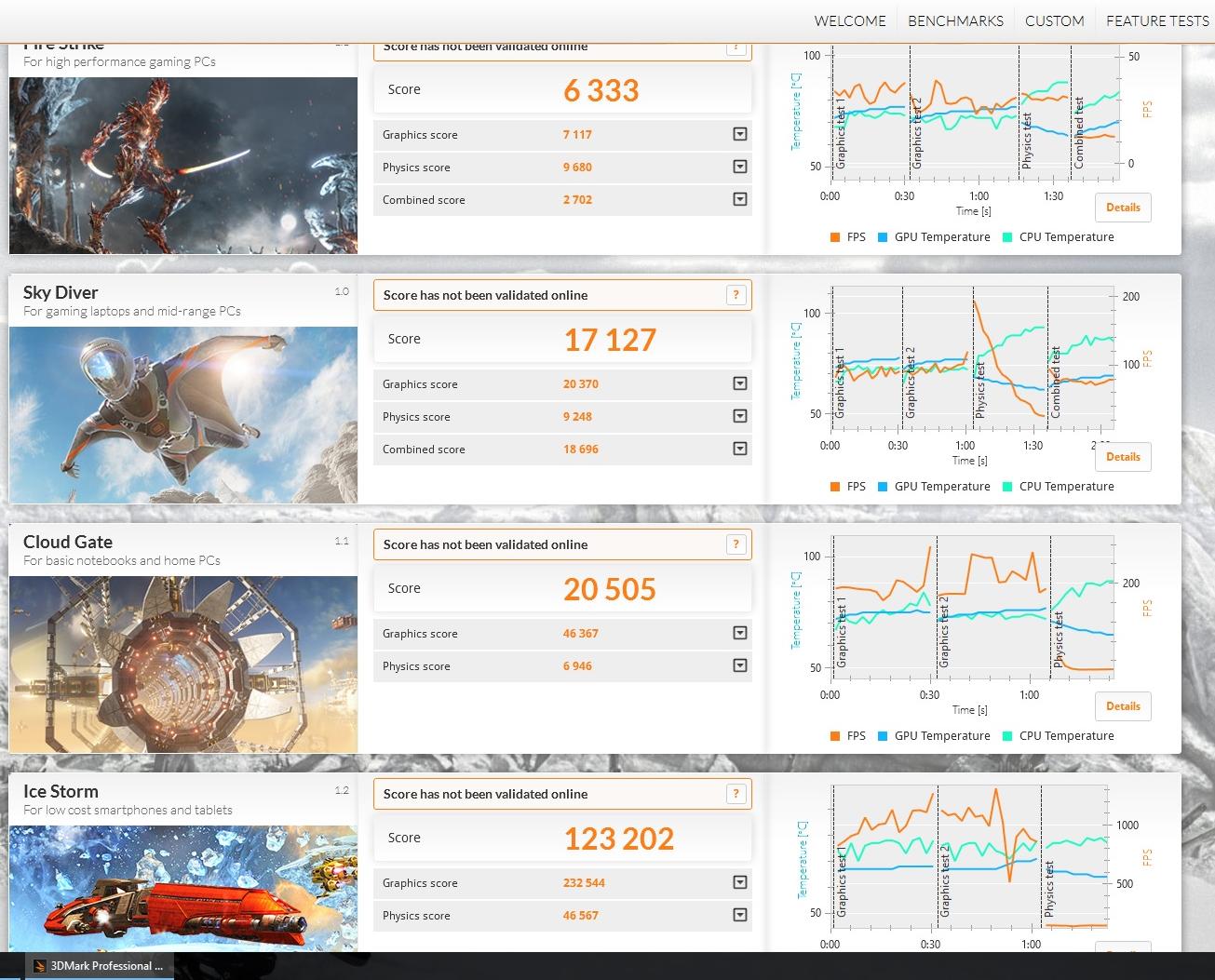Expand Sky Diver Graphics score details
This screenshot has width=1215, height=980.
(x=740, y=383)
